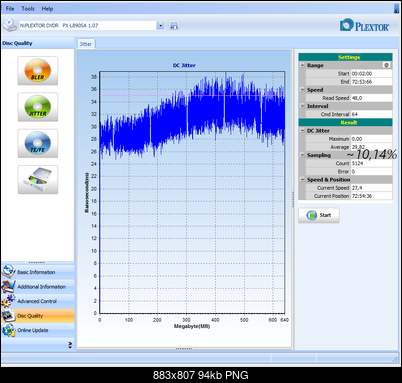Collapse the Sampling section

[302, 155]
